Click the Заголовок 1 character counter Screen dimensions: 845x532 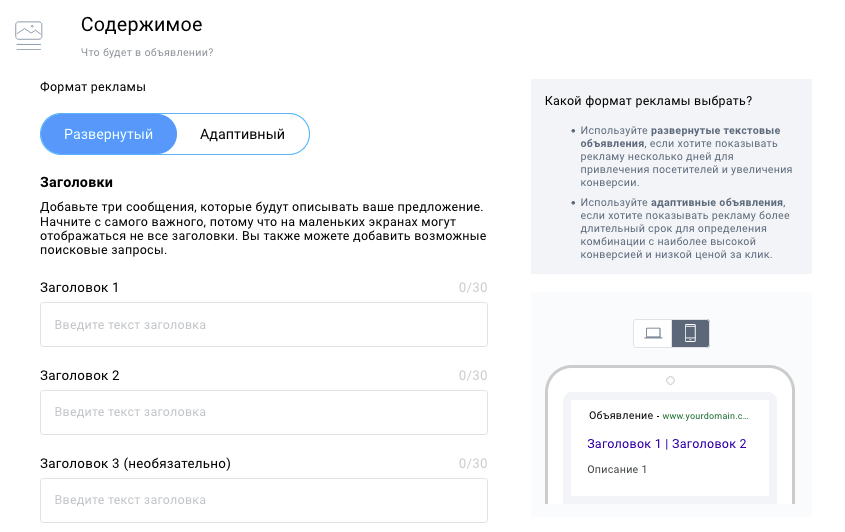(473, 287)
